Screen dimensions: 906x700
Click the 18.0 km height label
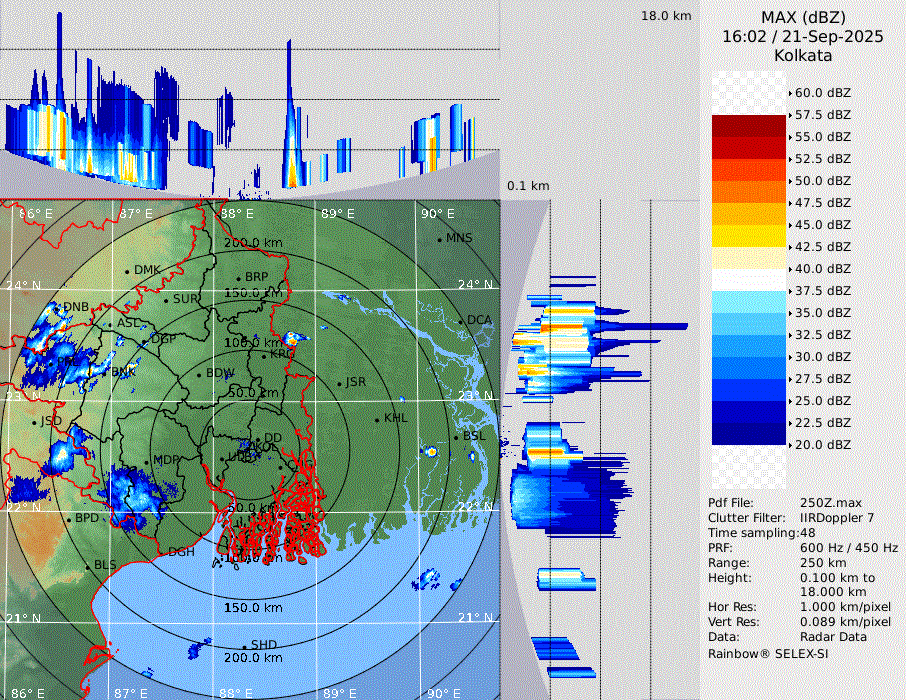coord(666,16)
